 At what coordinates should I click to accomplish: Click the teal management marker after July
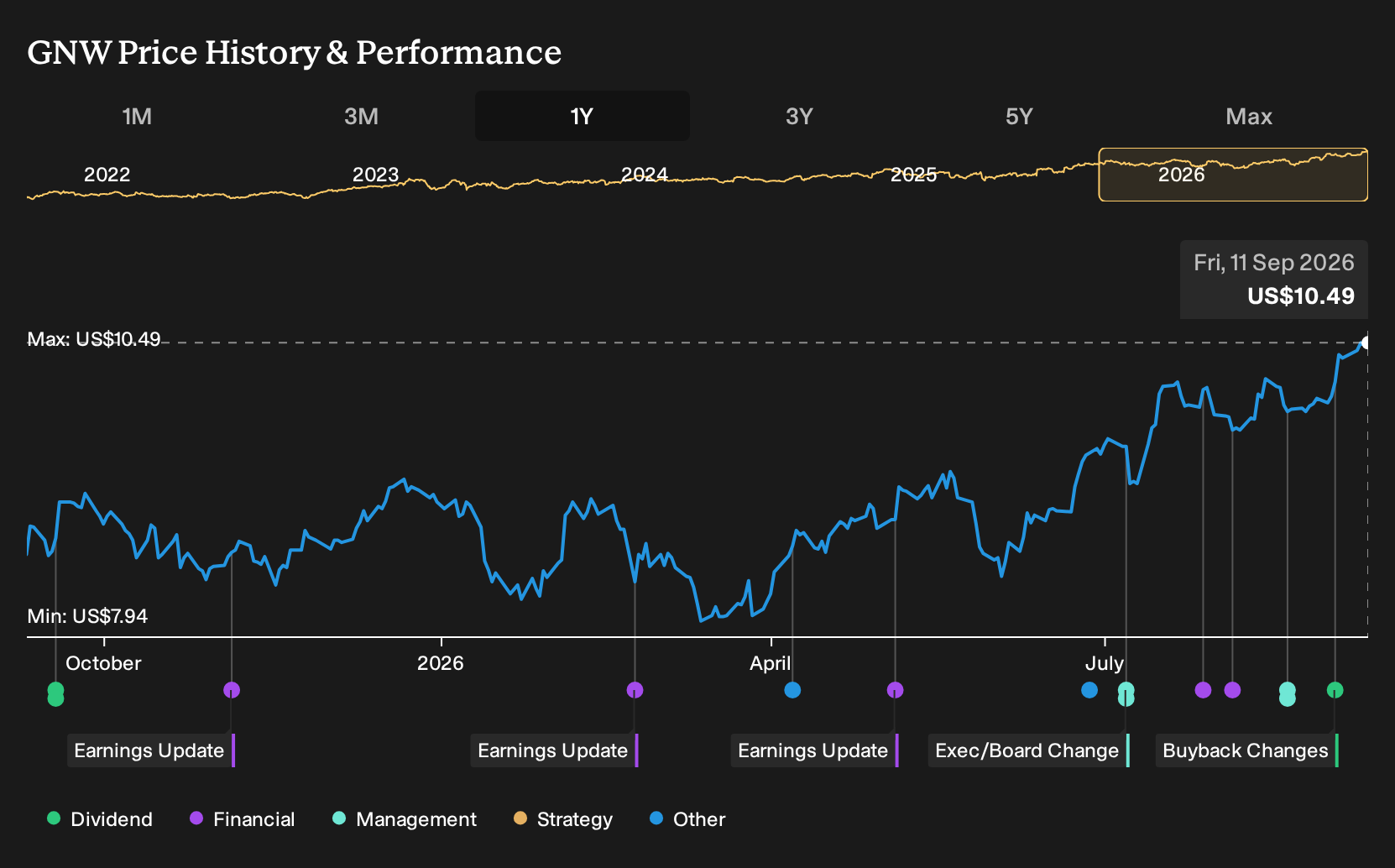click(1126, 693)
